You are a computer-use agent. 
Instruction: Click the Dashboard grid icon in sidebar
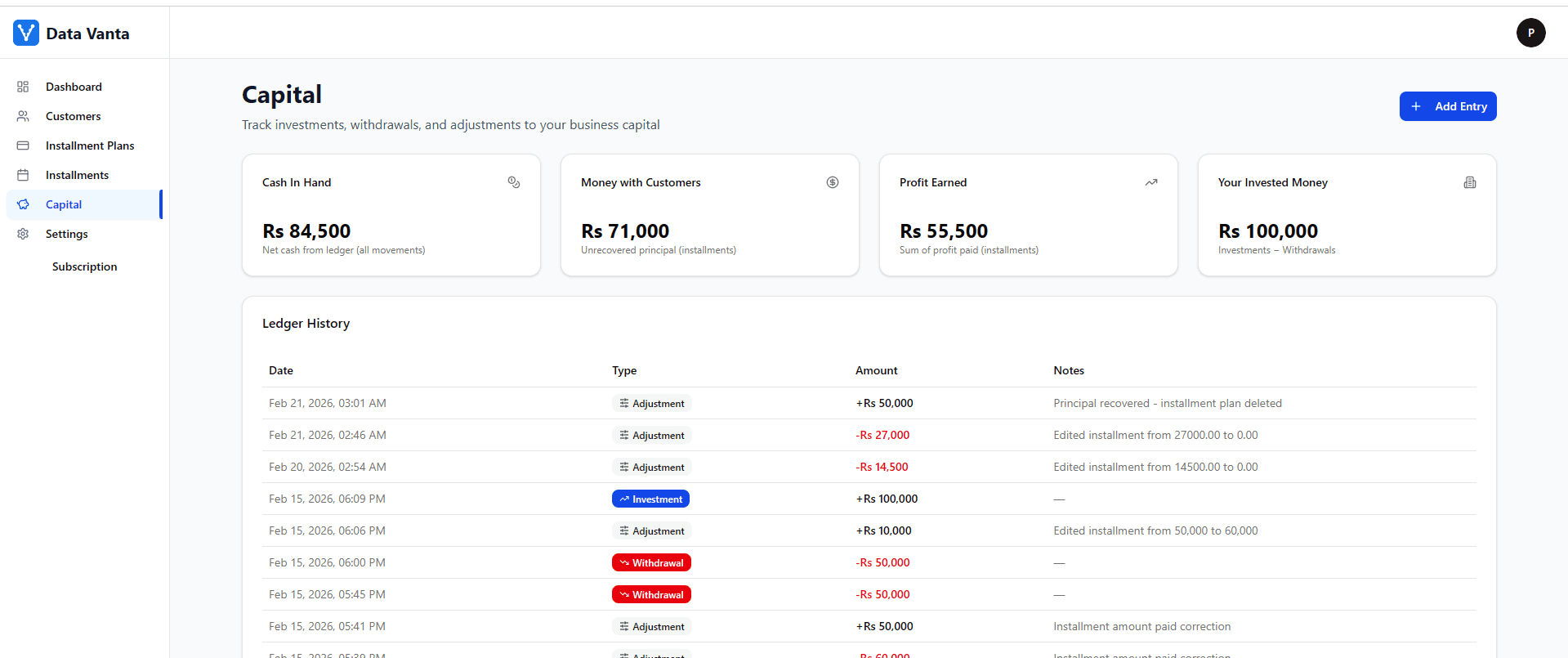pos(23,87)
